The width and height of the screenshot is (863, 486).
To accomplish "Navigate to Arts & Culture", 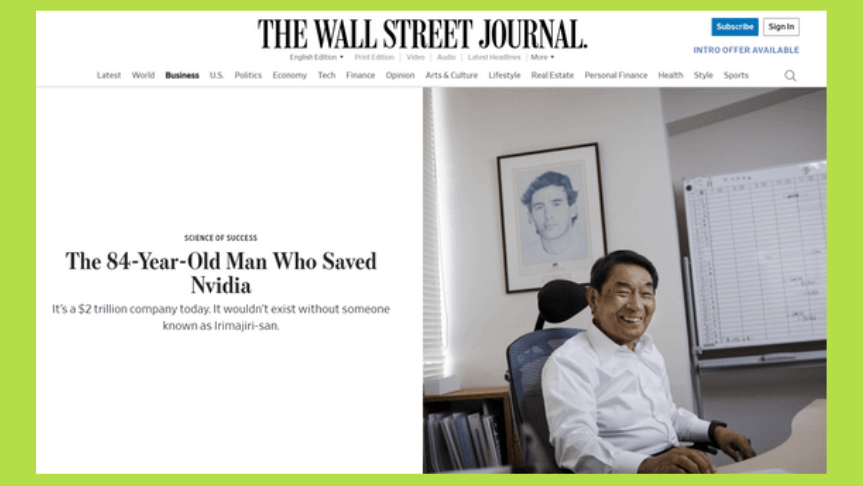I will (x=451, y=75).
